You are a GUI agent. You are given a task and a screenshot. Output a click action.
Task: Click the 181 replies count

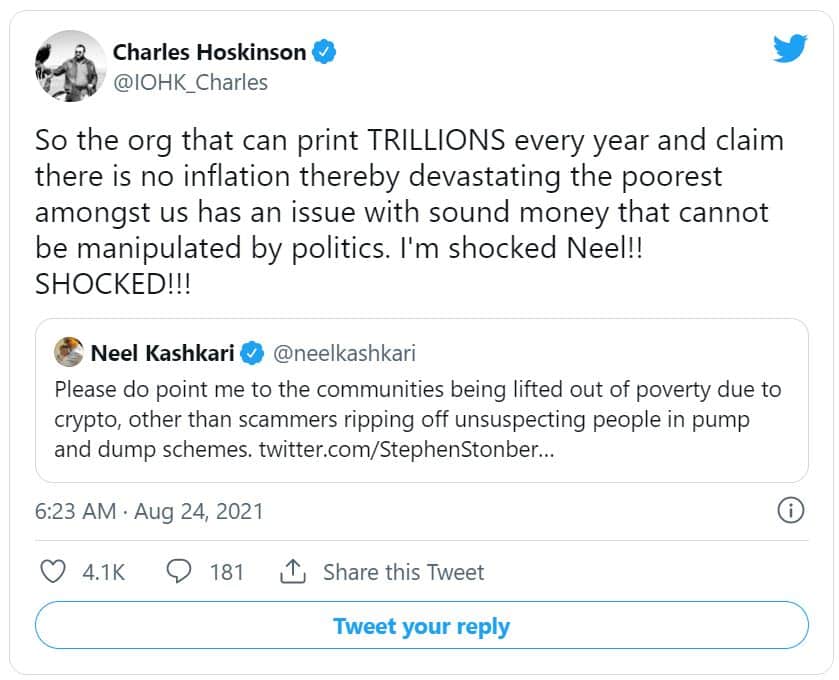[227, 572]
